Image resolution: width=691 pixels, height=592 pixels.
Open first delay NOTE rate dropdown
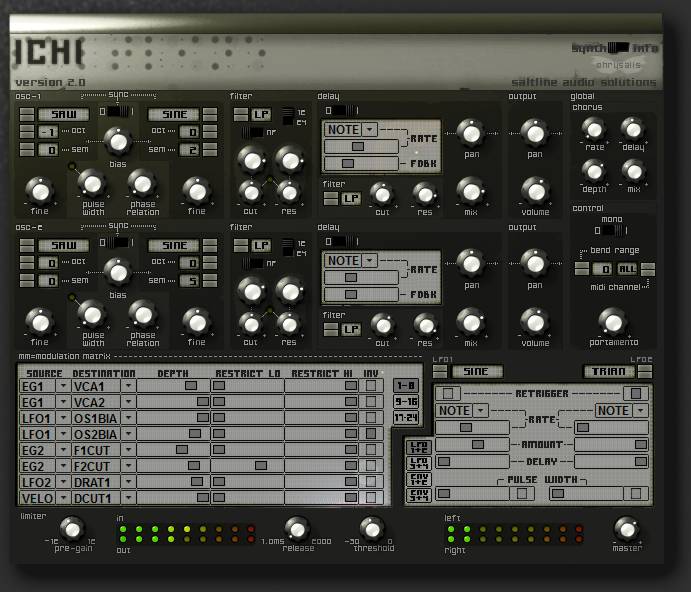(370, 130)
